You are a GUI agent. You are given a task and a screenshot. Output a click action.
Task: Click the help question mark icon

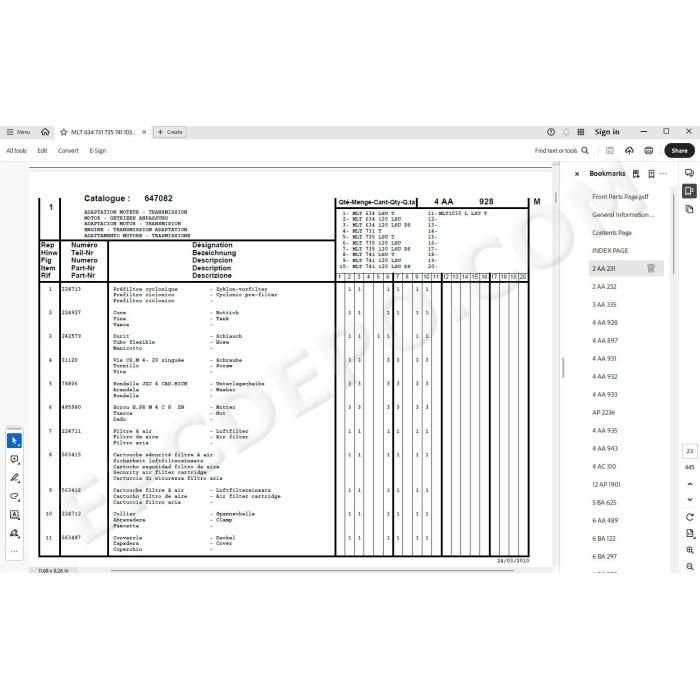(551, 132)
